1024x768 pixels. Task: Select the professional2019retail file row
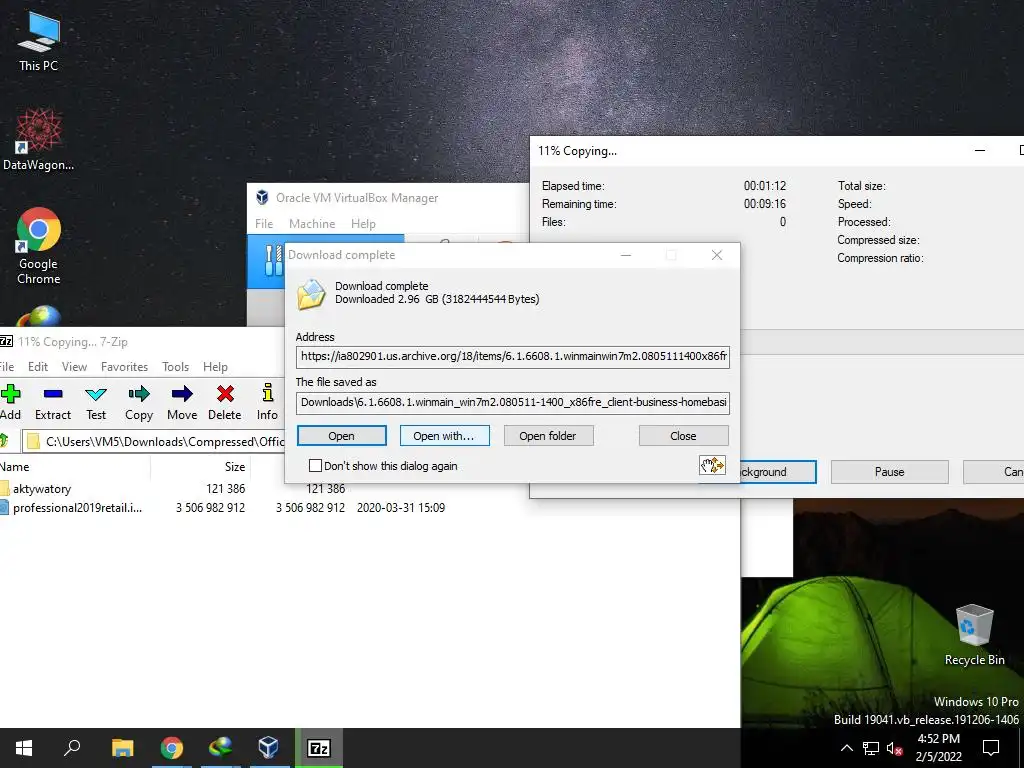point(222,507)
